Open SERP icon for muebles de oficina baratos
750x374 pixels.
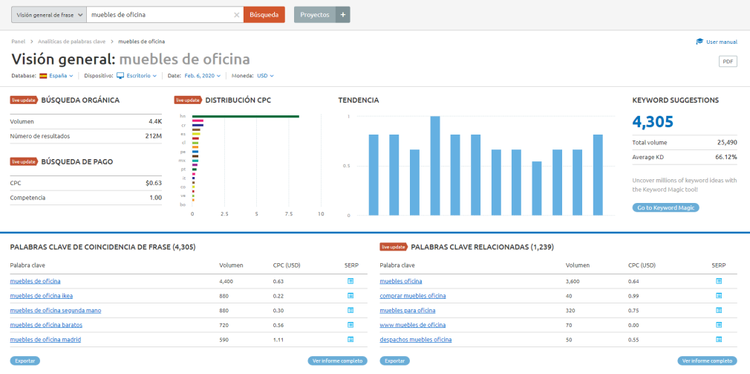[350, 325]
